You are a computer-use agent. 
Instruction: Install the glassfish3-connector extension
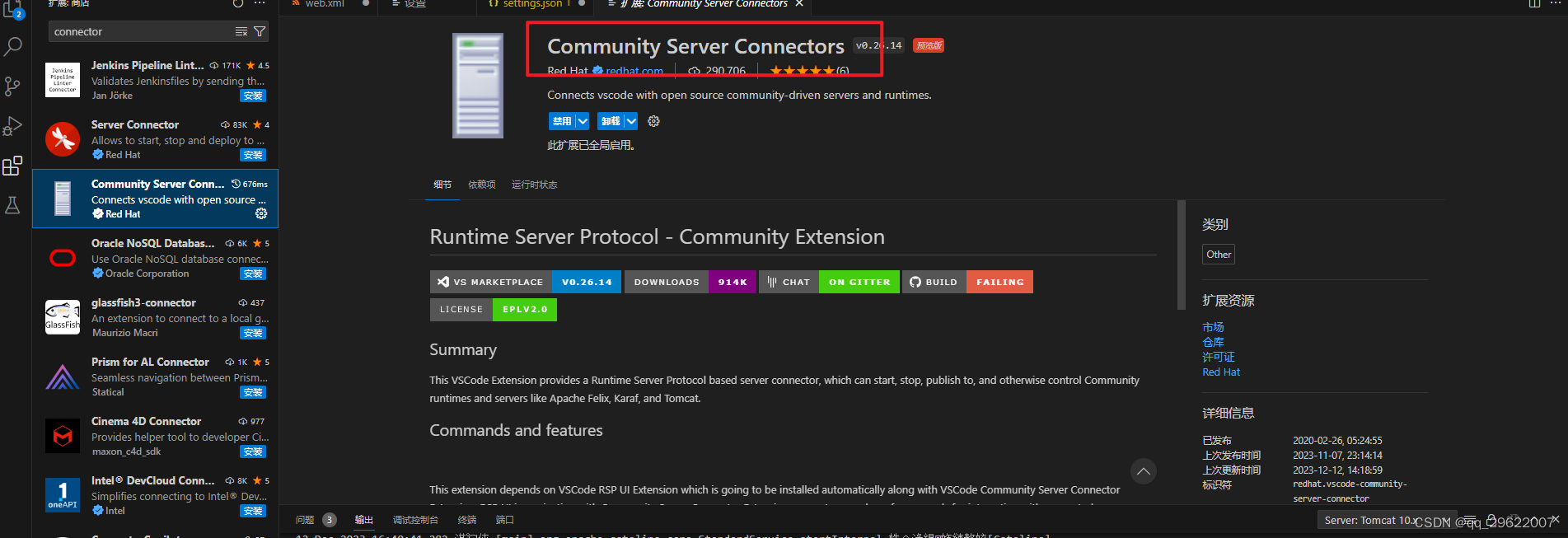(253, 333)
